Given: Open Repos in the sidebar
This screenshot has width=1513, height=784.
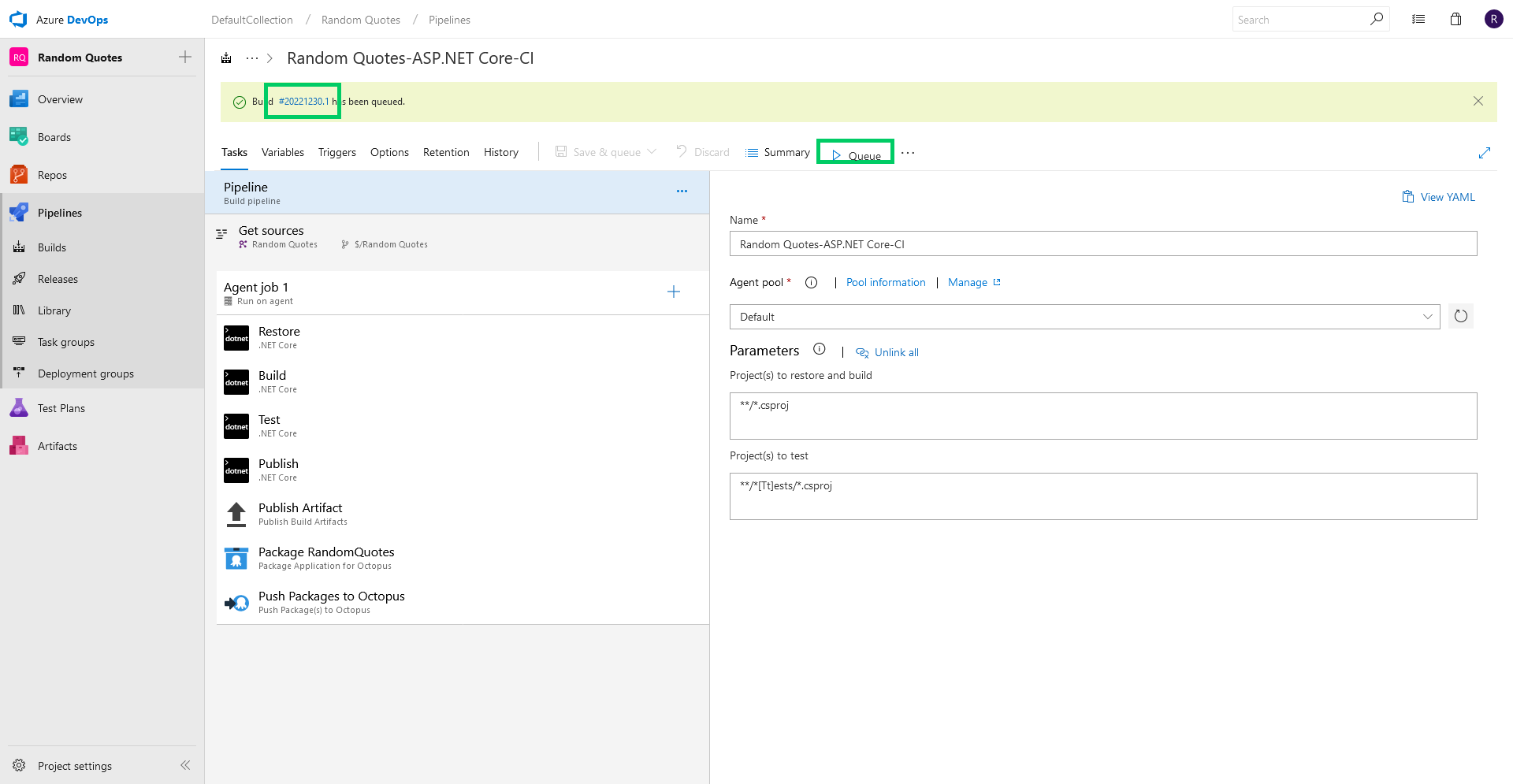Looking at the screenshot, I should [x=102, y=175].
